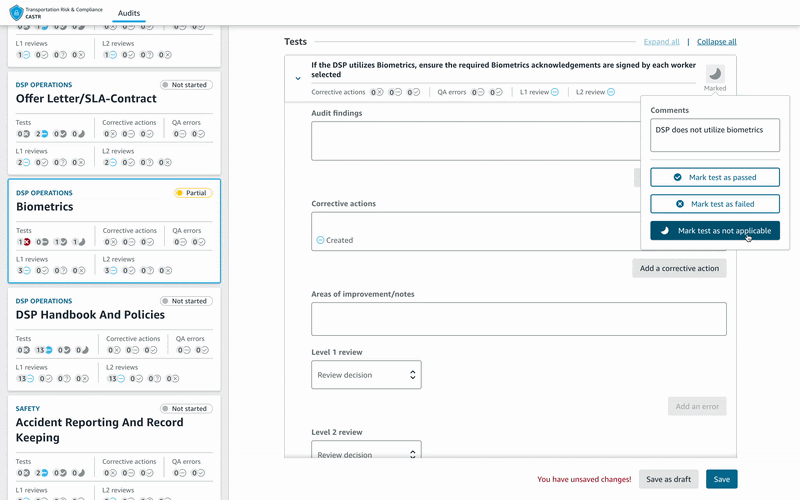Click L2 reviews pending icon in DSP Handbook card
This screenshot has width=800, height=500.
click(x=121, y=379)
